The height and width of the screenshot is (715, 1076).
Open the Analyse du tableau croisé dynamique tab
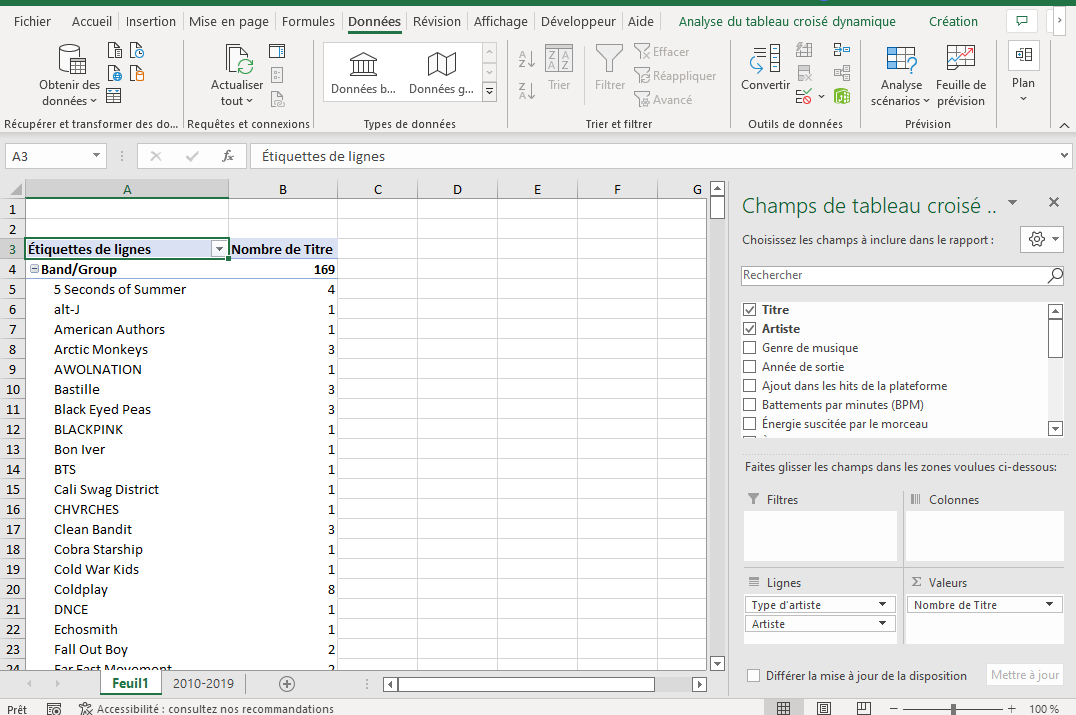[x=787, y=21]
